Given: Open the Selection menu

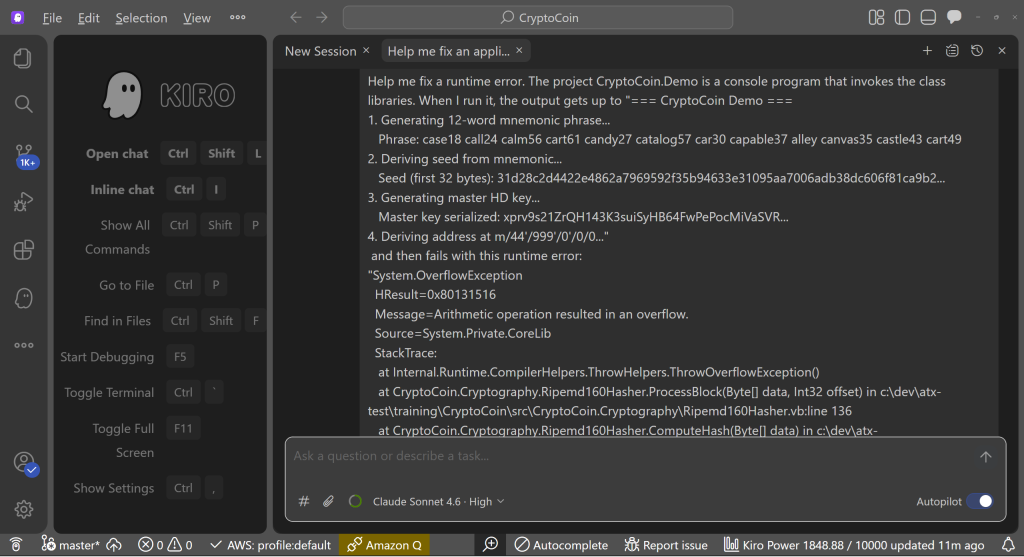Looking at the screenshot, I should pos(141,18).
